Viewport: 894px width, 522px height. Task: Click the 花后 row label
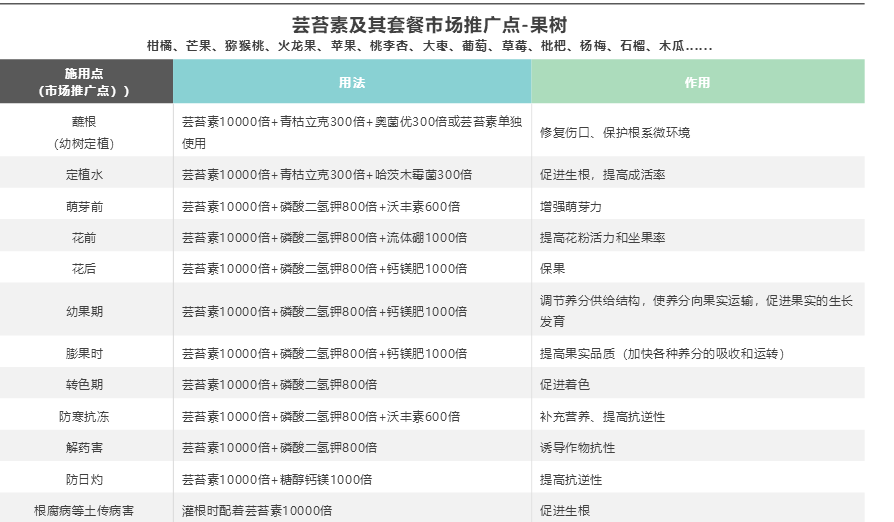click(84, 268)
